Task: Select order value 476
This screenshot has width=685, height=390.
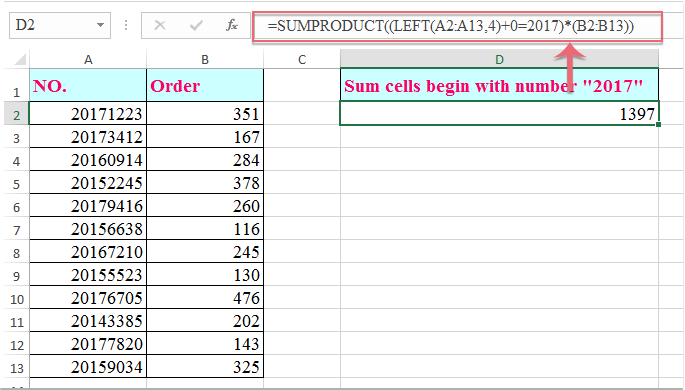Action: coord(205,298)
